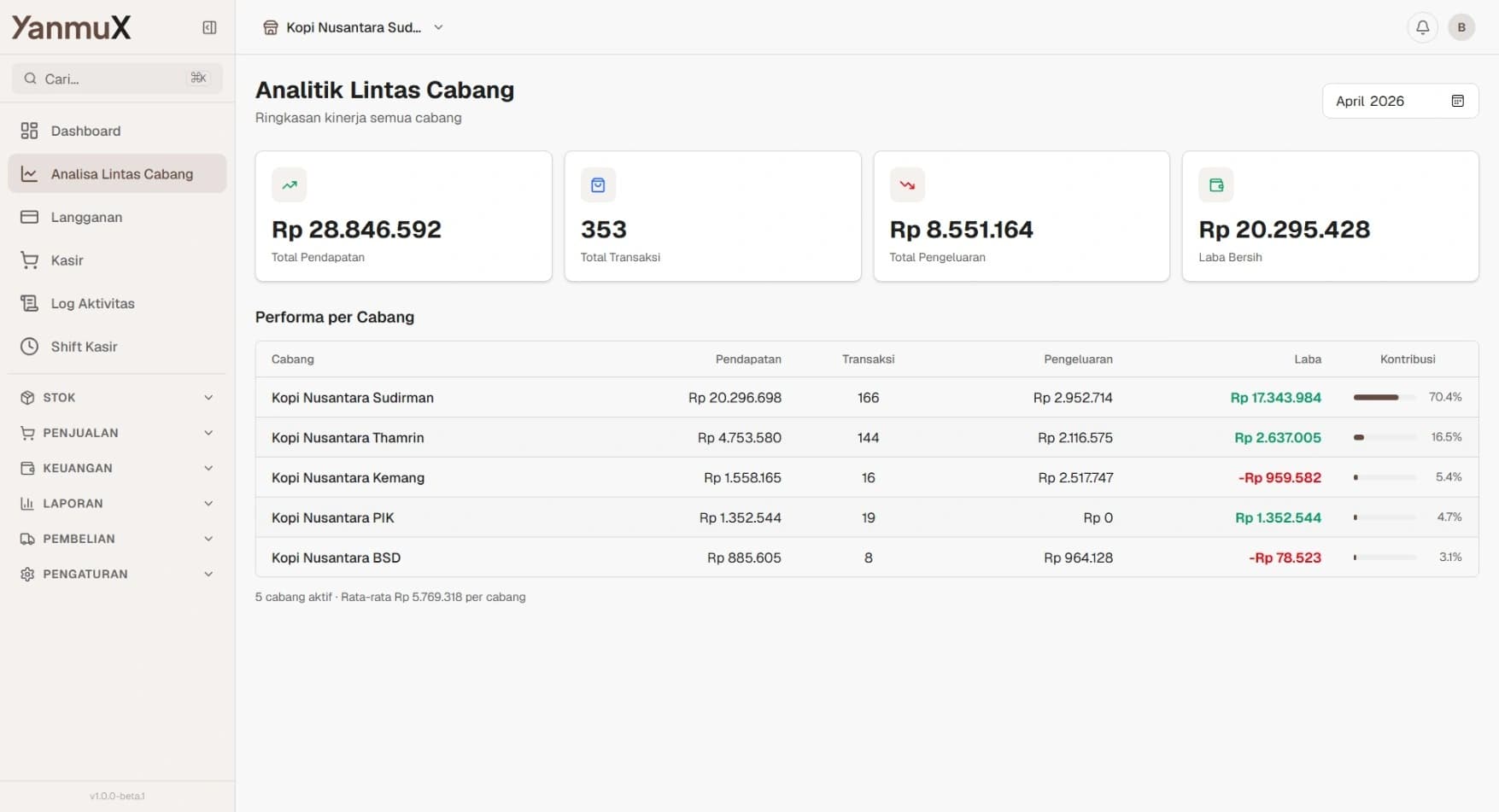This screenshot has width=1499, height=812.
Task: Click the calendar icon in date picker
Action: pyautogui.click(x=1457, y=101)
